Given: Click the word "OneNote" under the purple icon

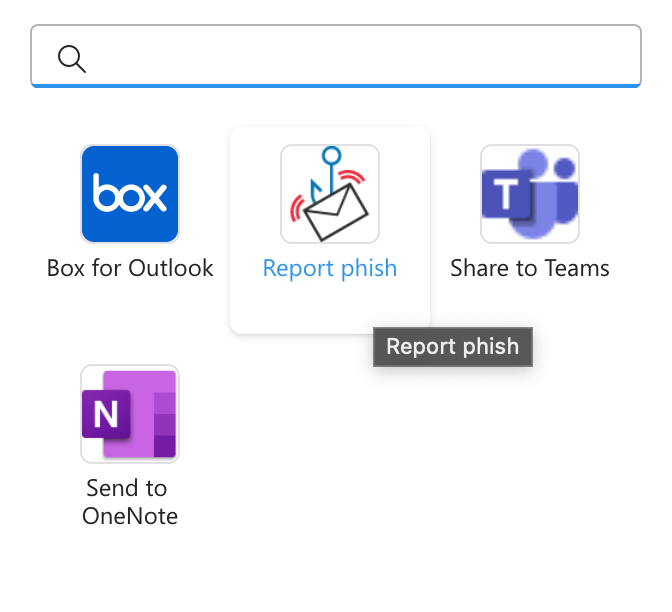Looking at the screenshot, I should coord(130,516).
